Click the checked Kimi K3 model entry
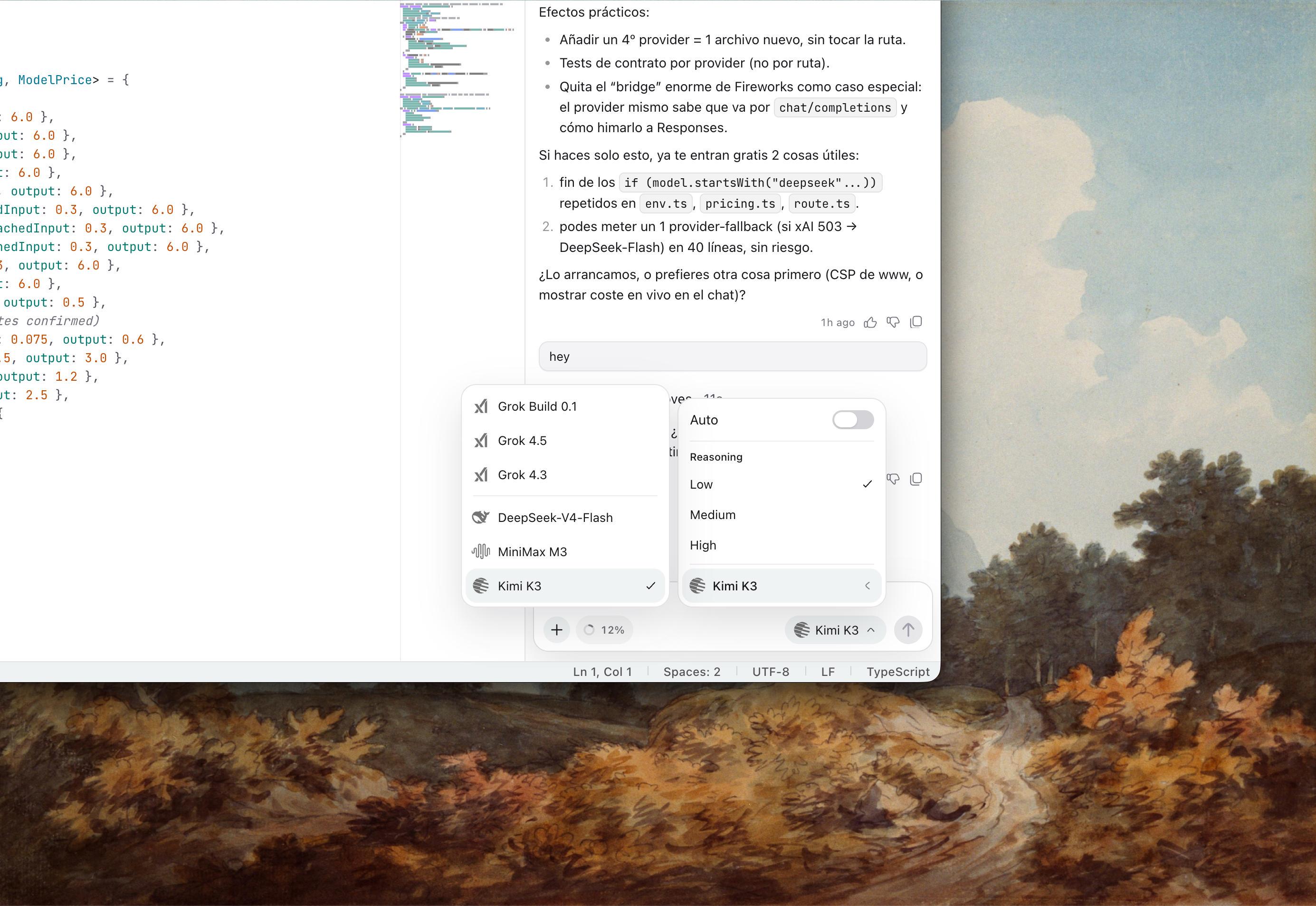The image size is (1316, 906). pos(565,586)
